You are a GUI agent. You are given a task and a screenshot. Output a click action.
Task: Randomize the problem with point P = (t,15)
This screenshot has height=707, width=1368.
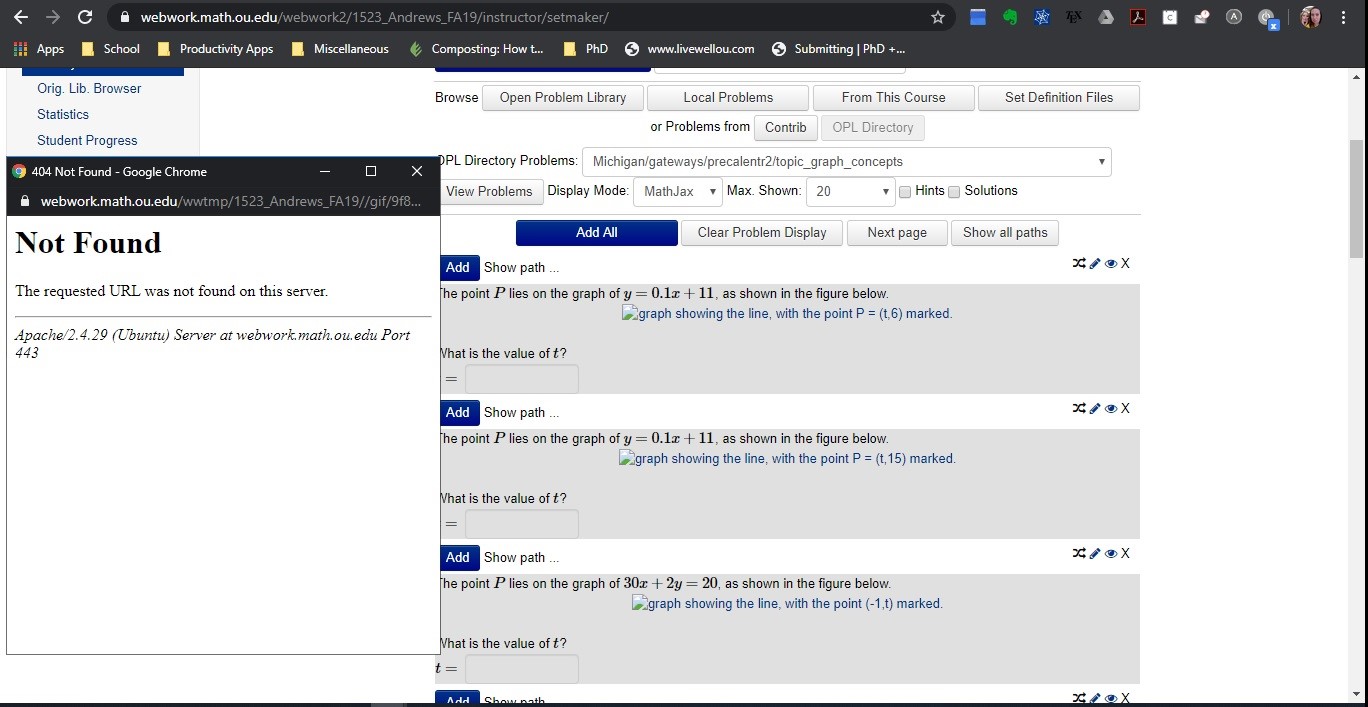click(x=1079, y=409)
